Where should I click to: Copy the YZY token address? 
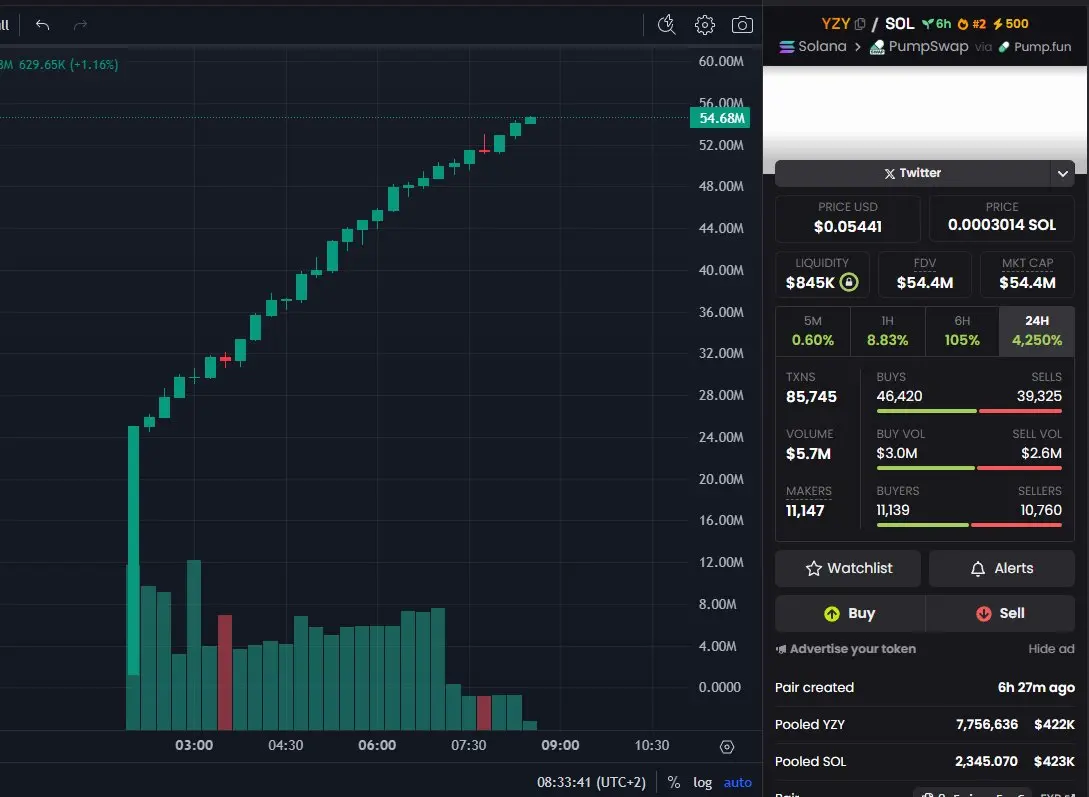(859, 24)
